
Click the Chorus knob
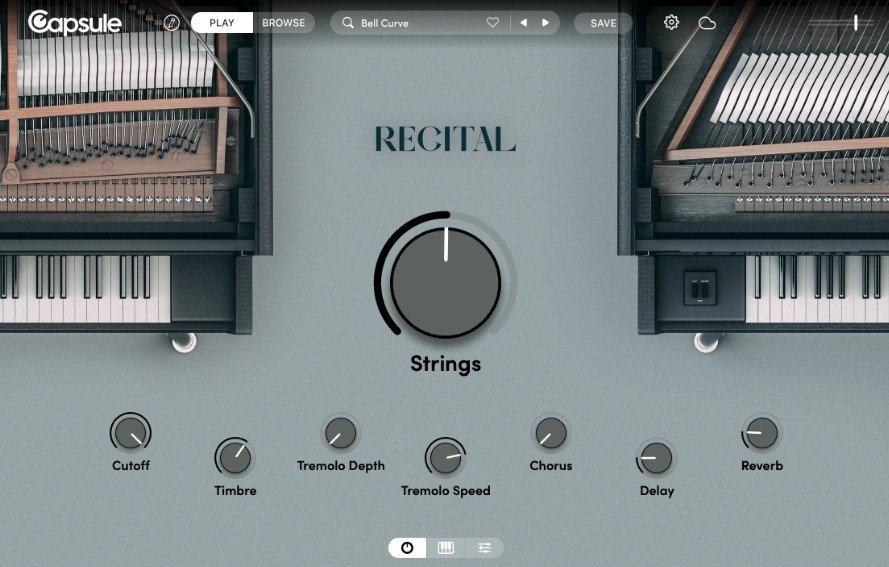(551, 433)
